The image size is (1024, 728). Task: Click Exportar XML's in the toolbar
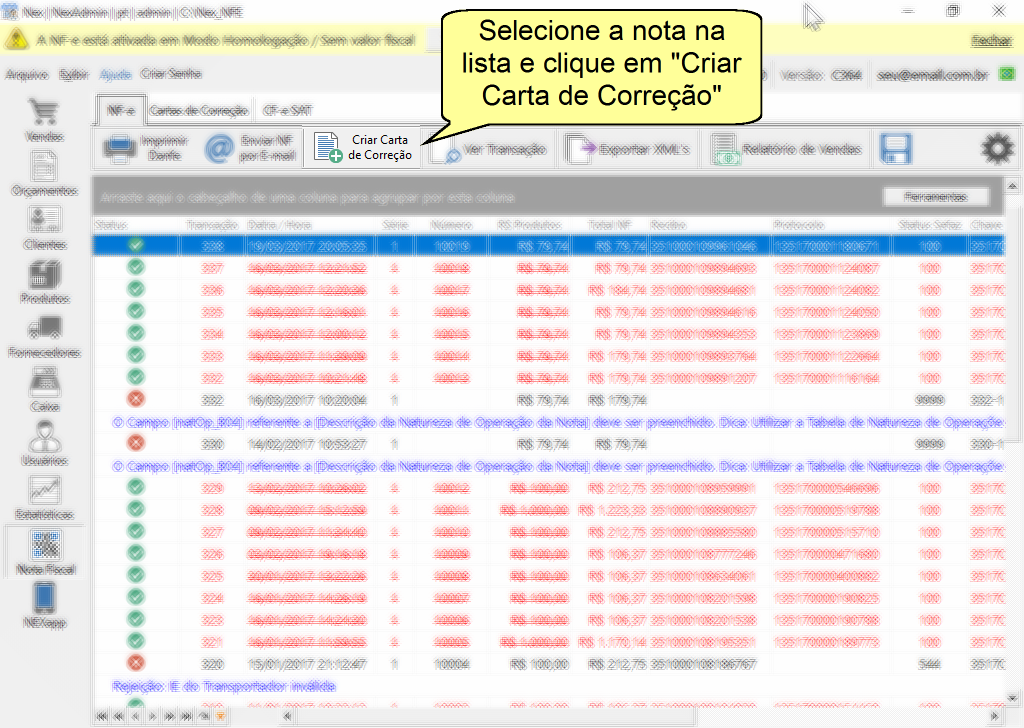tap(628, 150)
